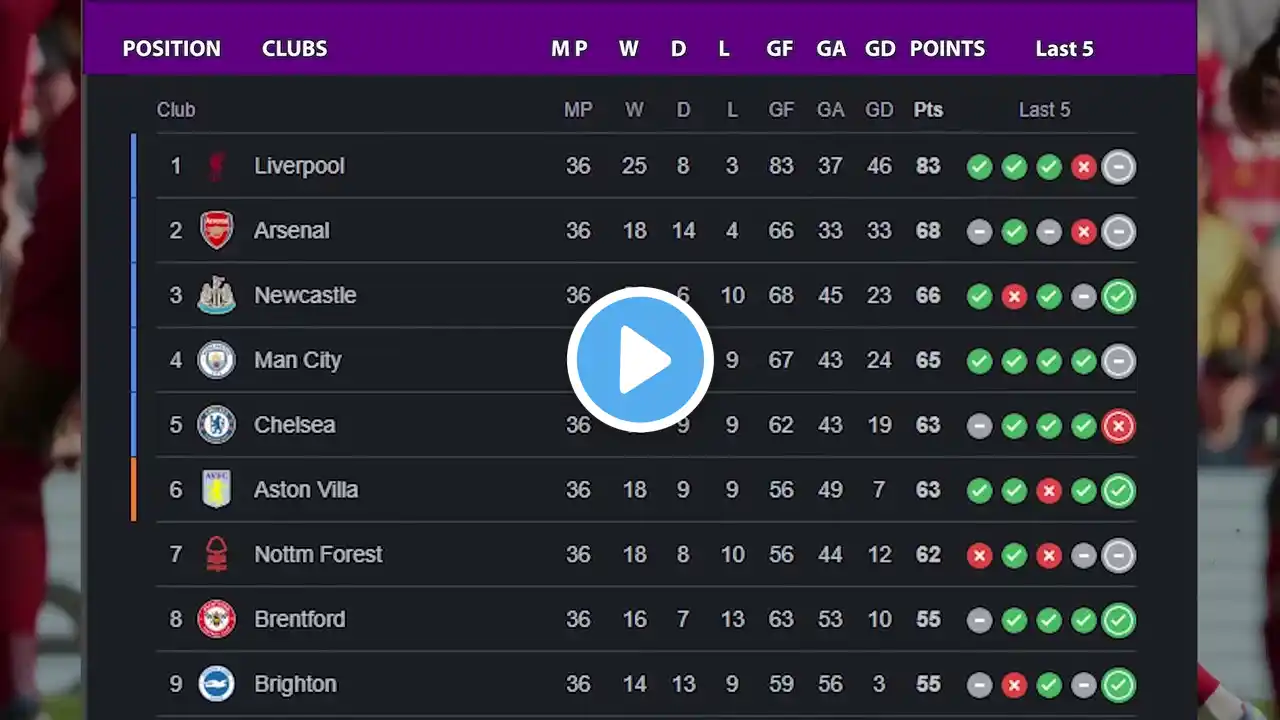Click the Nottm Forest club crest
Image resolution: width=1280 pixels, height=720 pixels.
click(216, 554)
